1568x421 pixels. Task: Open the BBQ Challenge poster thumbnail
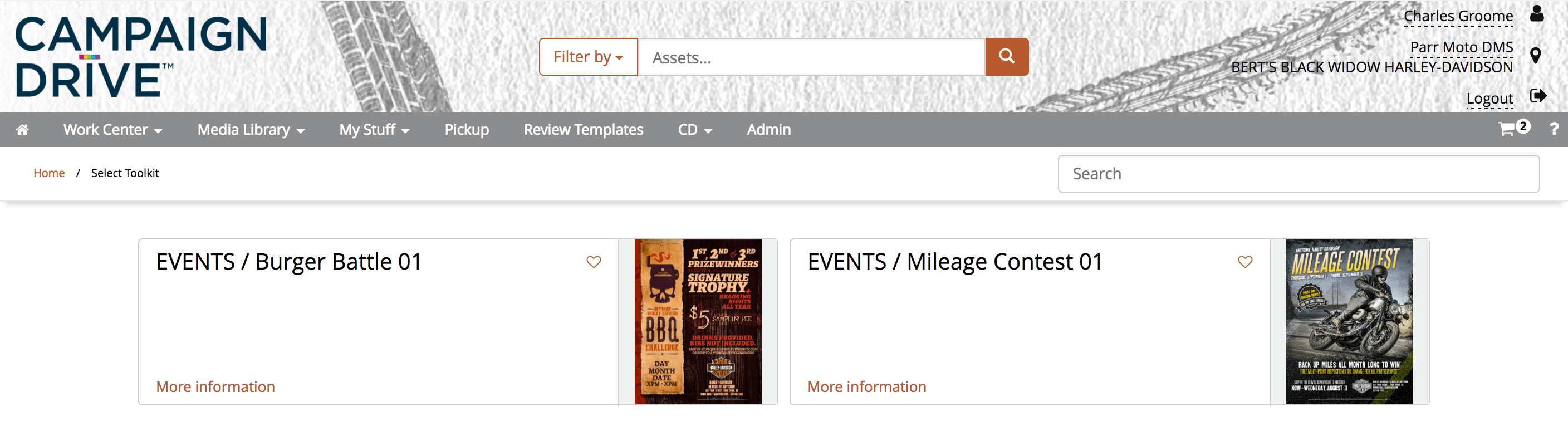coord(698,322)
